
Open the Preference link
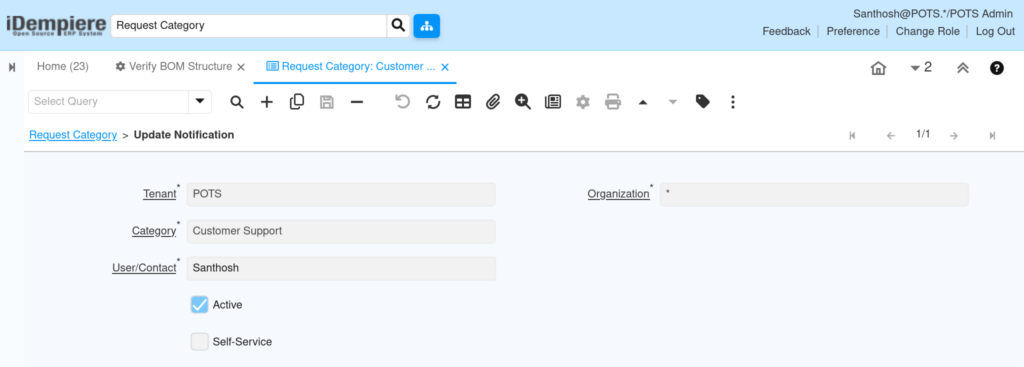853,31
